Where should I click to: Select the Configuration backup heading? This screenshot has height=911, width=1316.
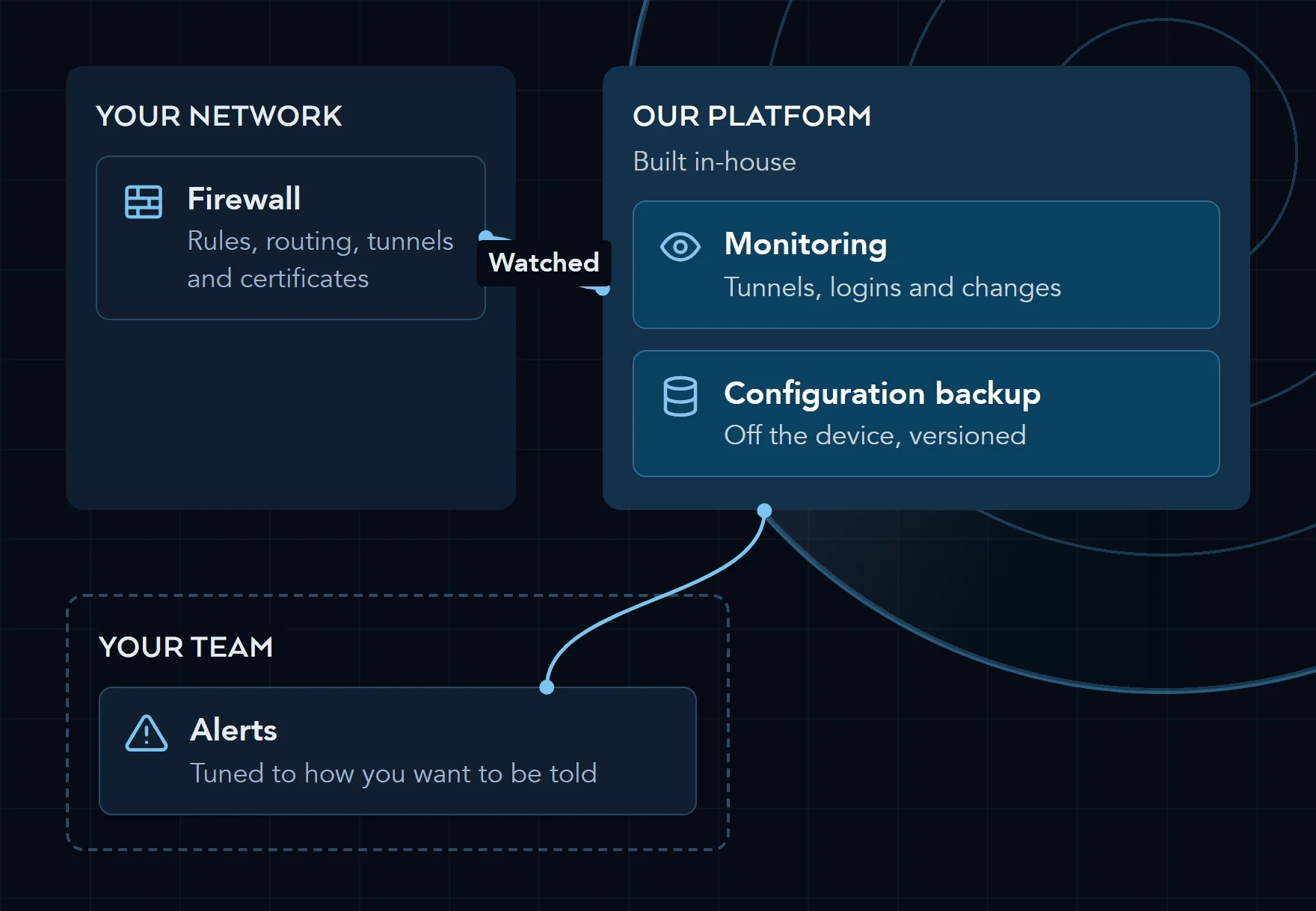(x=882, y=394)
